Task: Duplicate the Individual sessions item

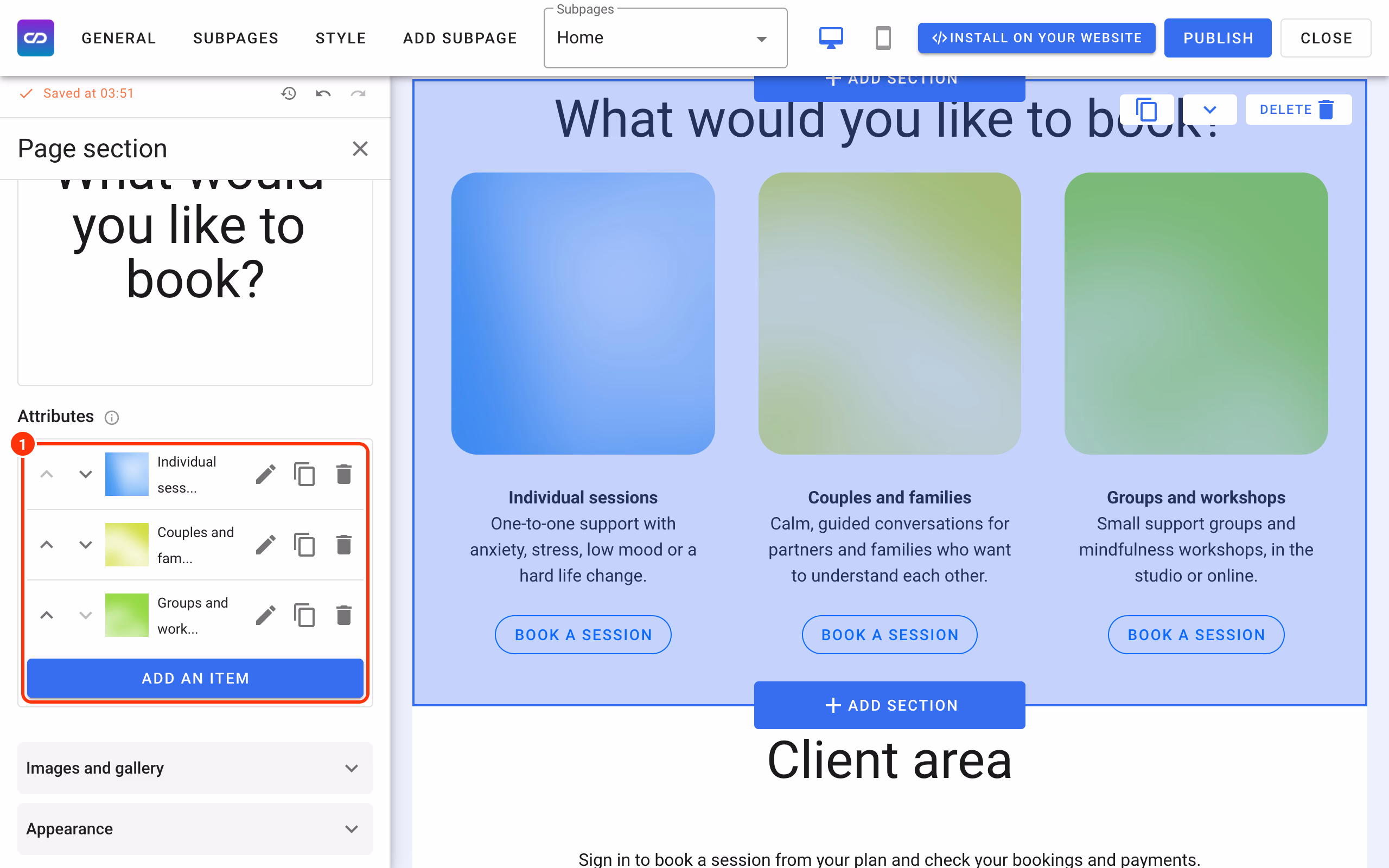Action: 304,474
